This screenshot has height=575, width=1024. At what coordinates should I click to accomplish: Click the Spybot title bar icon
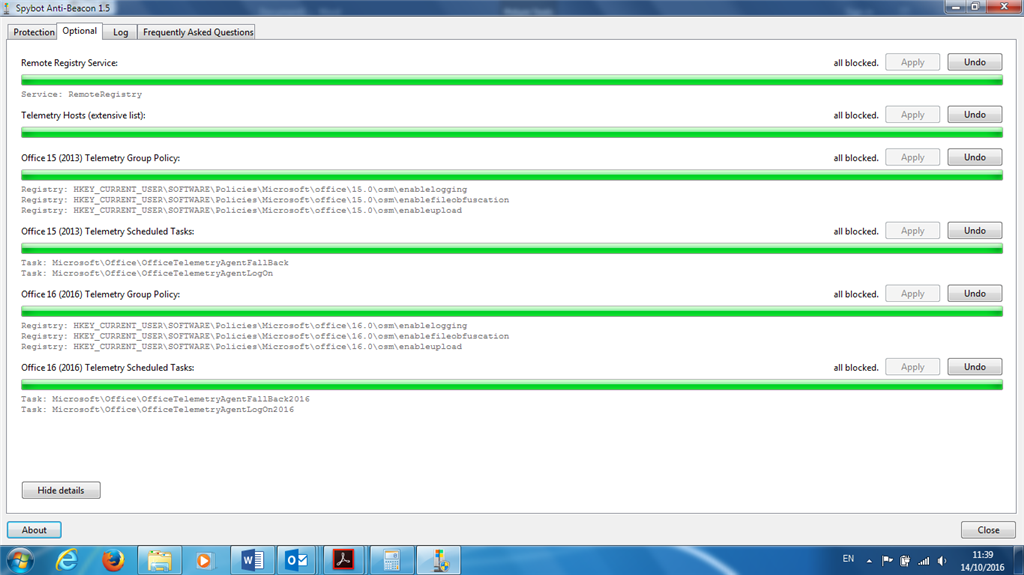coord(6,8)
